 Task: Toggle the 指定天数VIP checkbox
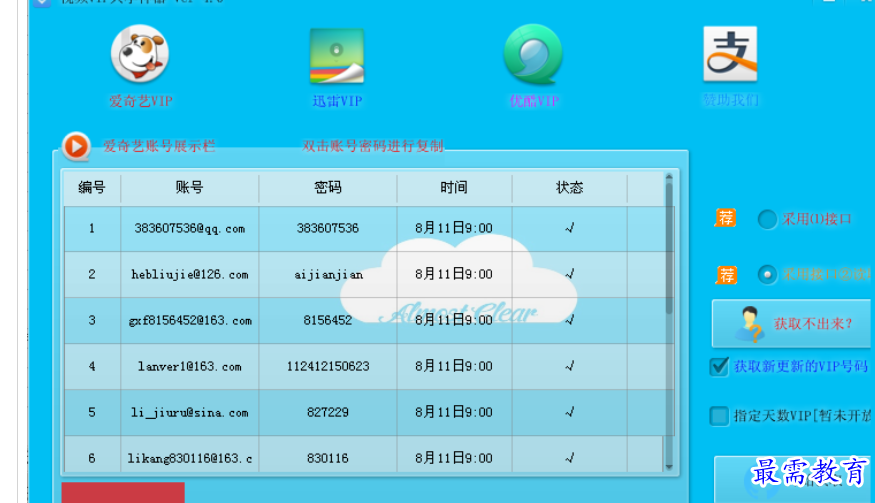pos(719,416)
